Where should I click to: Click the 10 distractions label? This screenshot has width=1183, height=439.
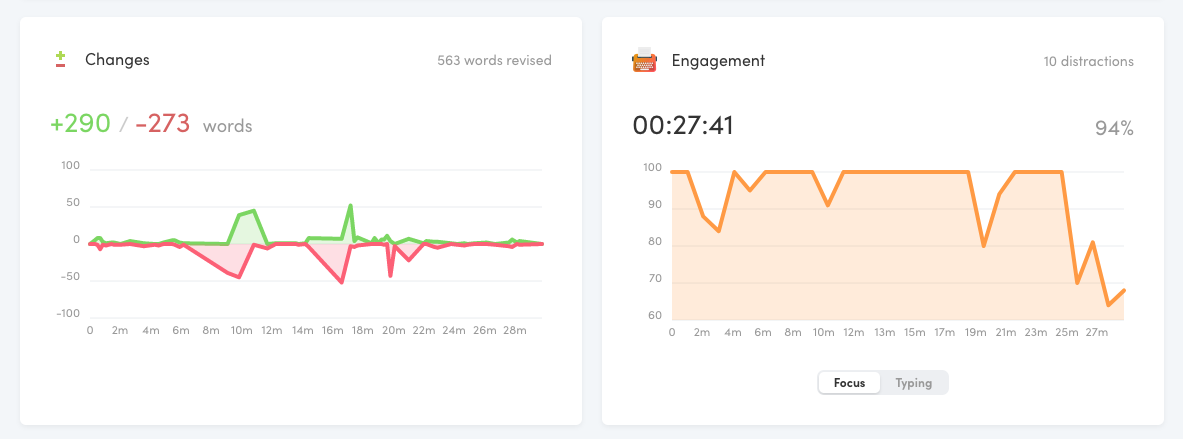point(1088,61)
